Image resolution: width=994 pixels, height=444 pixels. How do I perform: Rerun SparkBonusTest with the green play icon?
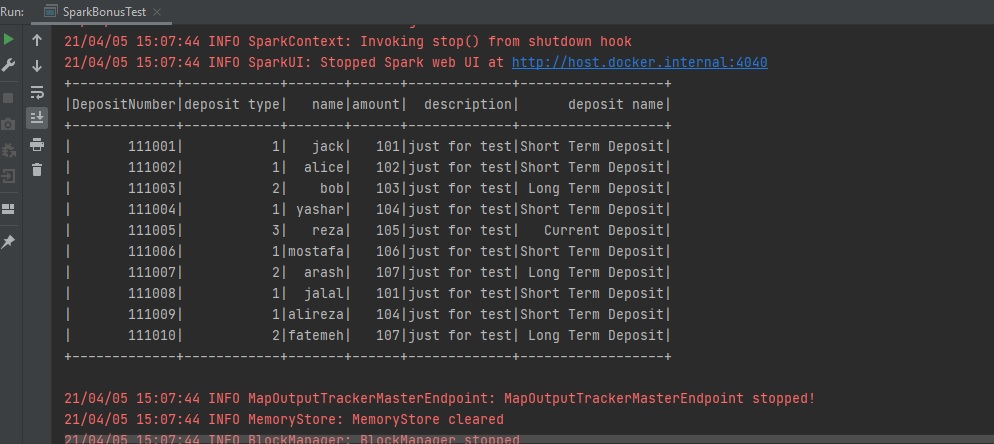point(9,40)
